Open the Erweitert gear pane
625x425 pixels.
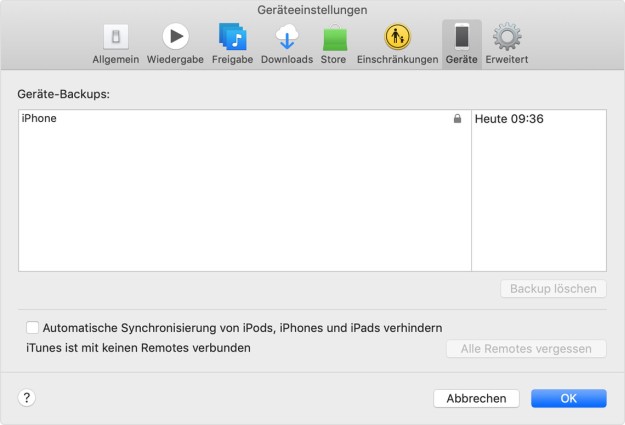[507, 44]
